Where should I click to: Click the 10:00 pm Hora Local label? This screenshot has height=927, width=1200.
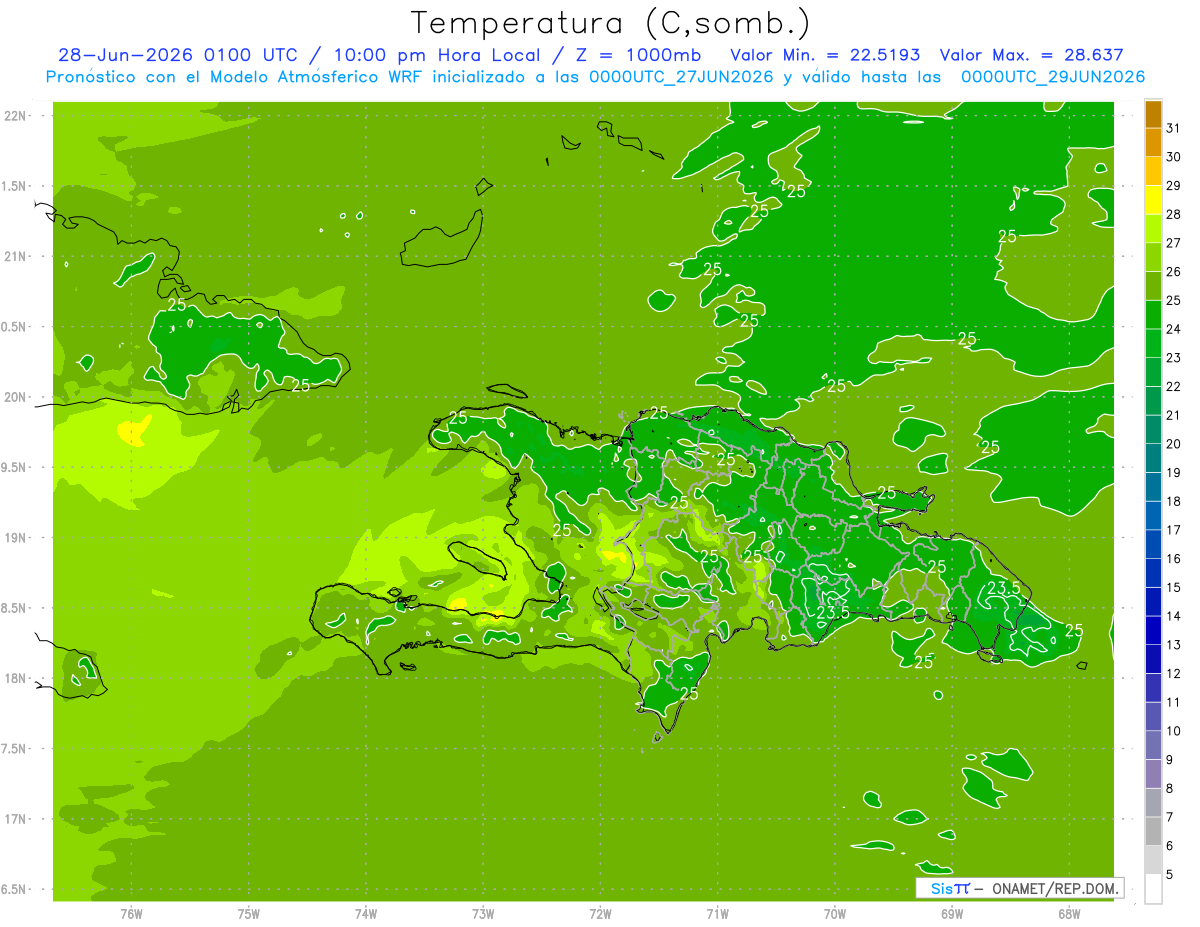(x=432, y=56)
